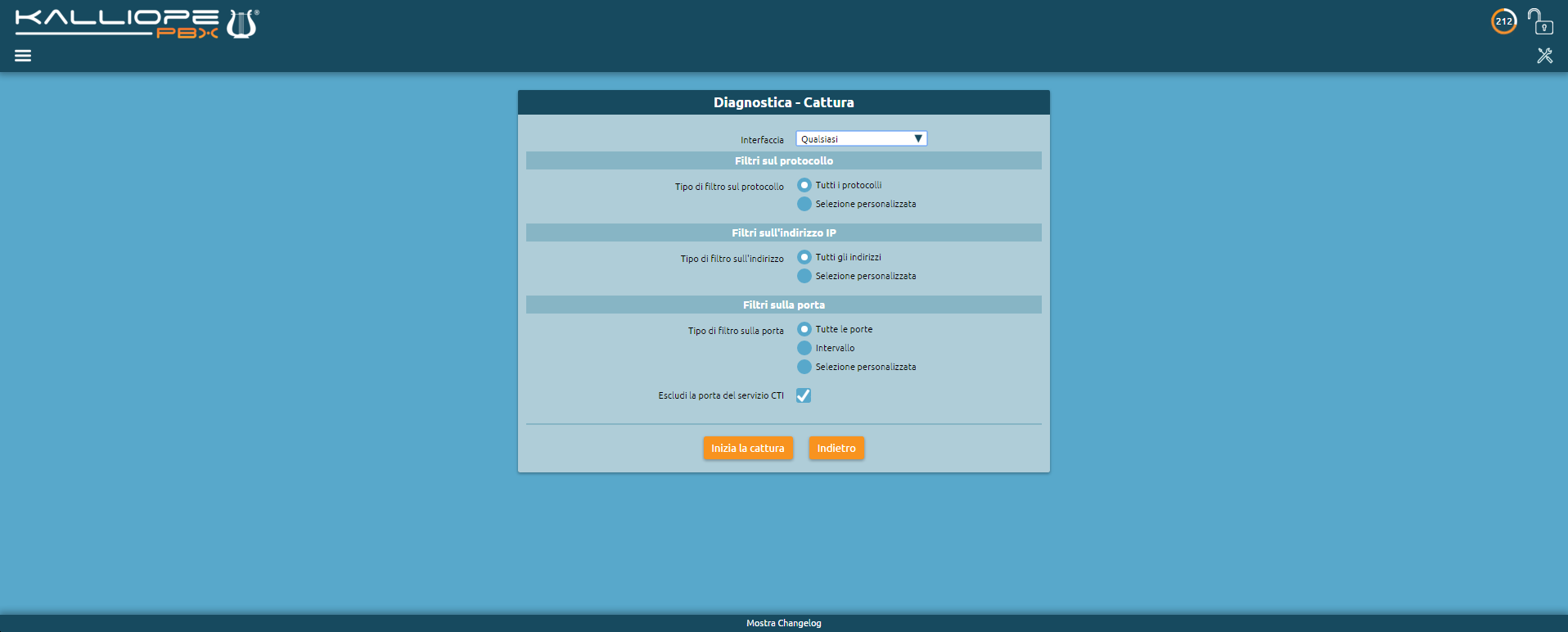Click the Diagnostica - Cattura panel title
This screenshot has width=1568, height=632.
(784, 102)
